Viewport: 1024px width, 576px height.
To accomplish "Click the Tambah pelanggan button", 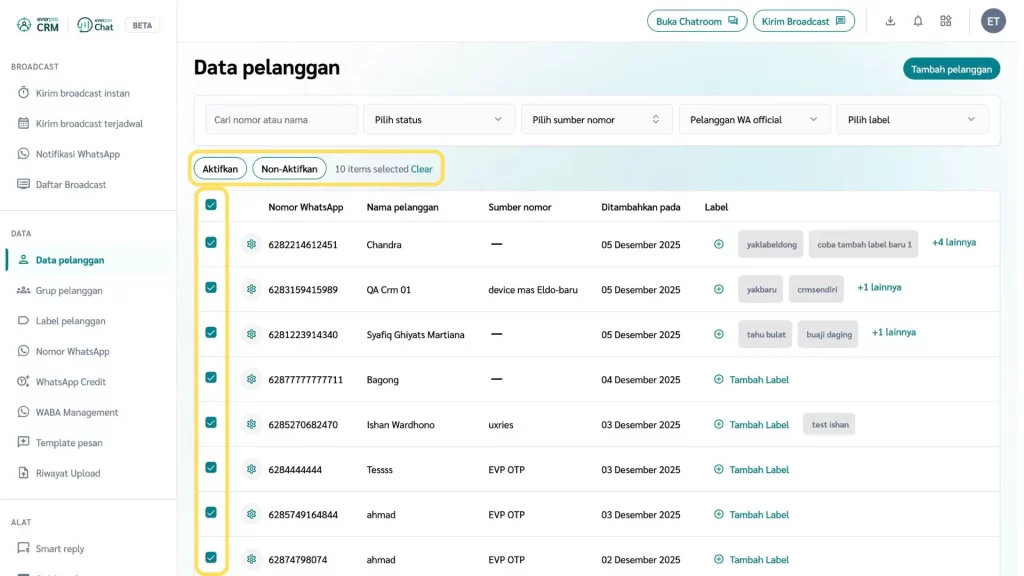I will [x=951, y=69].
